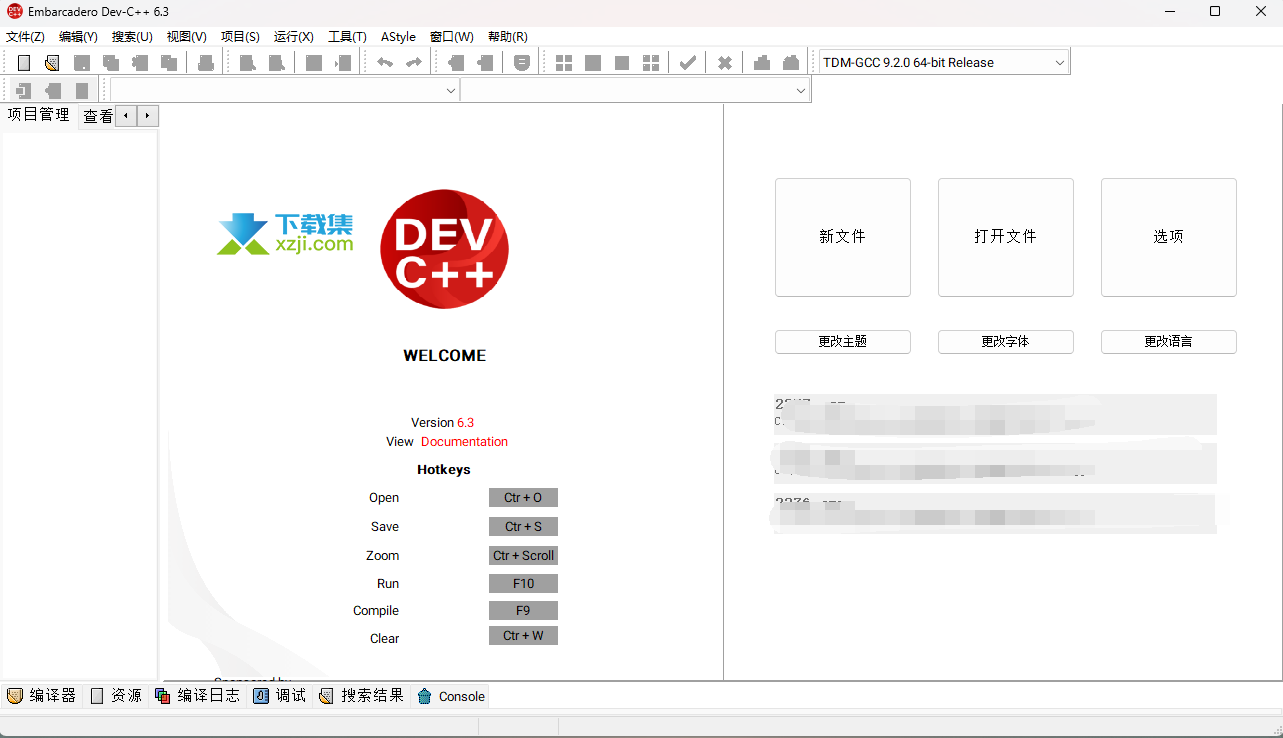Open the 工具(T) menu
The width and height of the screenshot is (1283, 738).
click(348, 37)
